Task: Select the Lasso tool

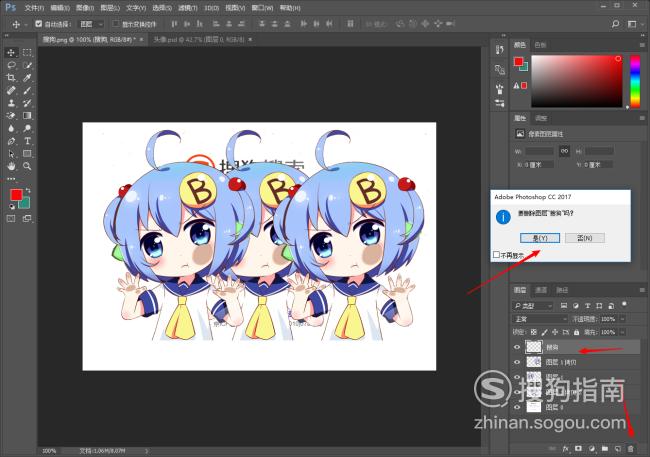Action: [11, 65]
